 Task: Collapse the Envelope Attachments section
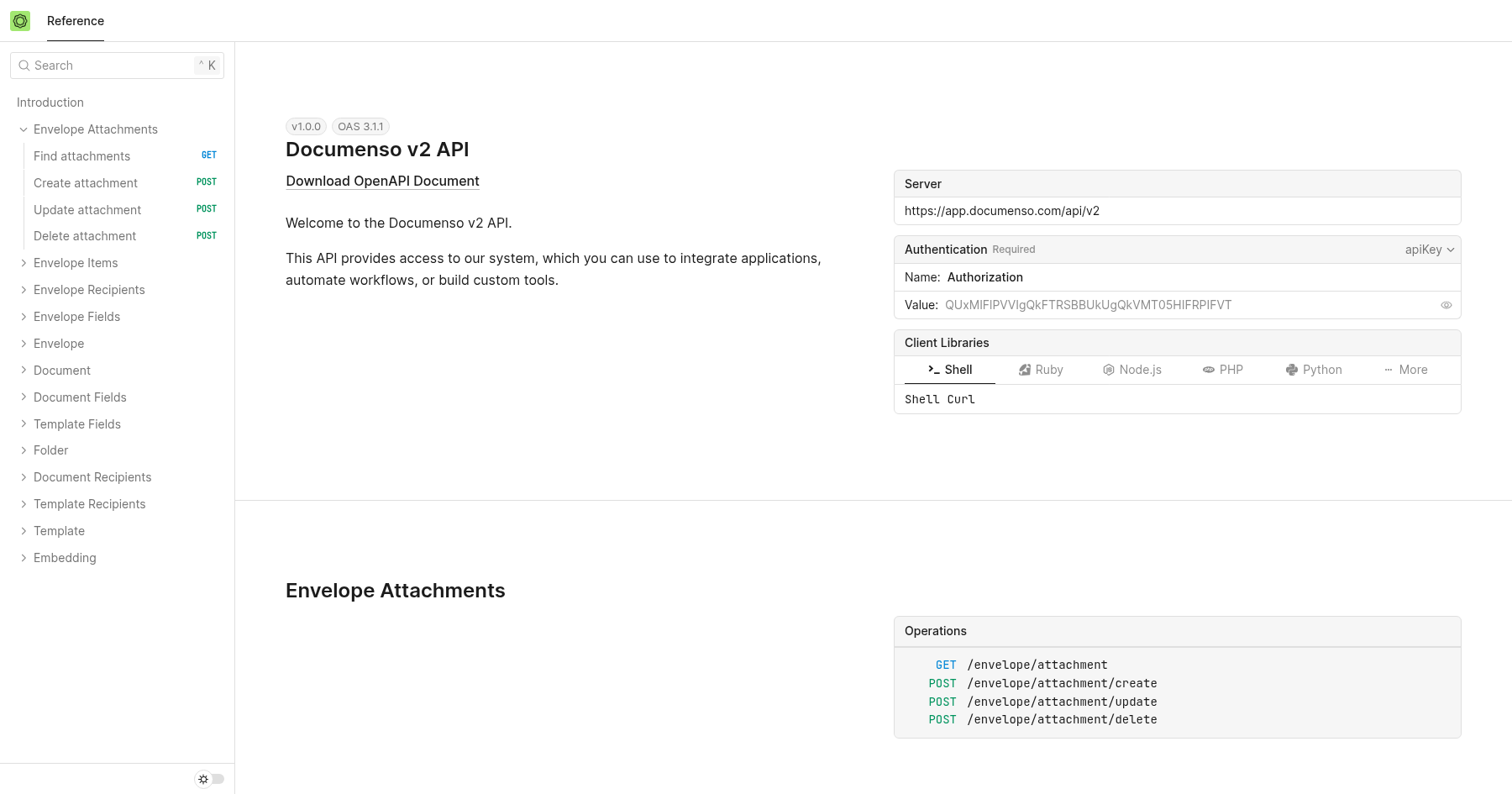coord(24,129)
